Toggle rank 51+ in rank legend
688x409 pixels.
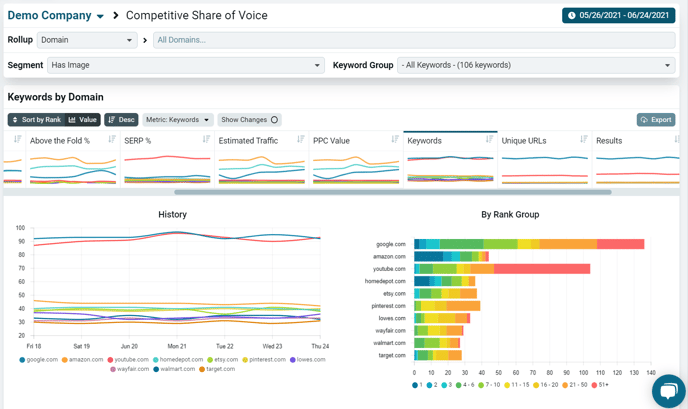pyautogui.click(x=600, y=385)
